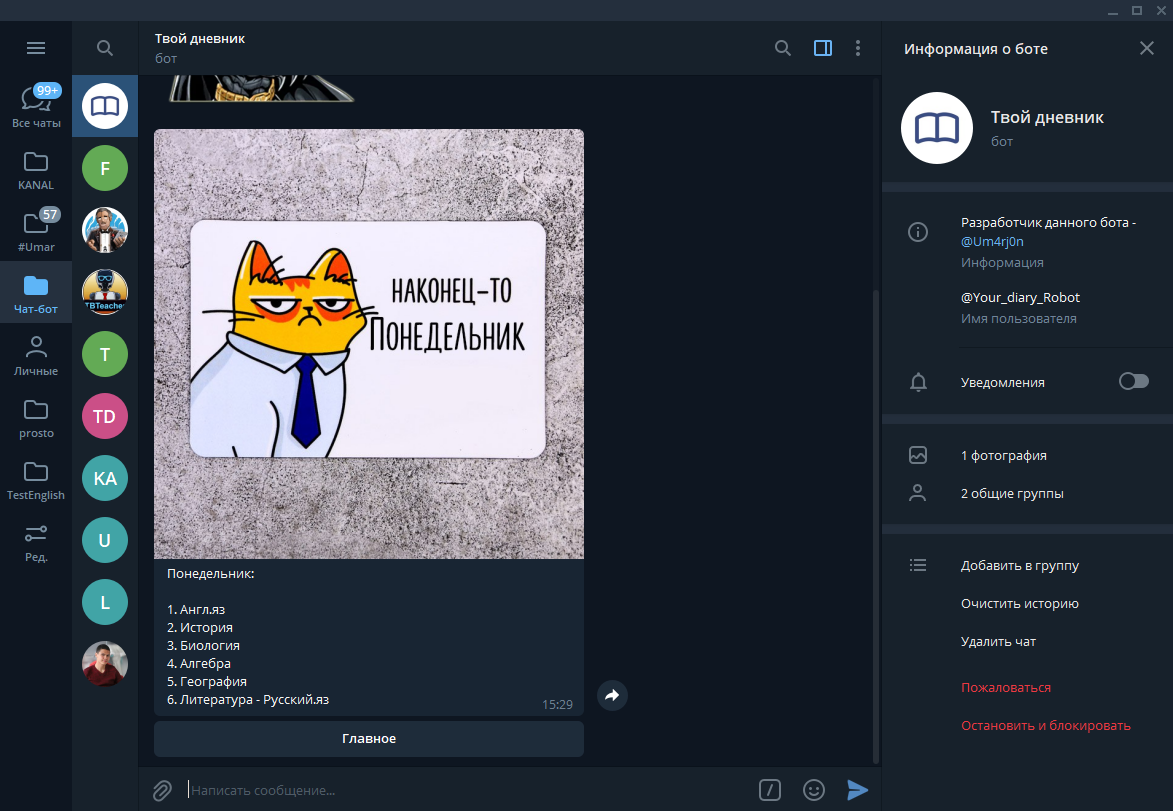Open the three-dot chat options menu
The height and width of the screenshot is (811, 1173).
[858, 48]
